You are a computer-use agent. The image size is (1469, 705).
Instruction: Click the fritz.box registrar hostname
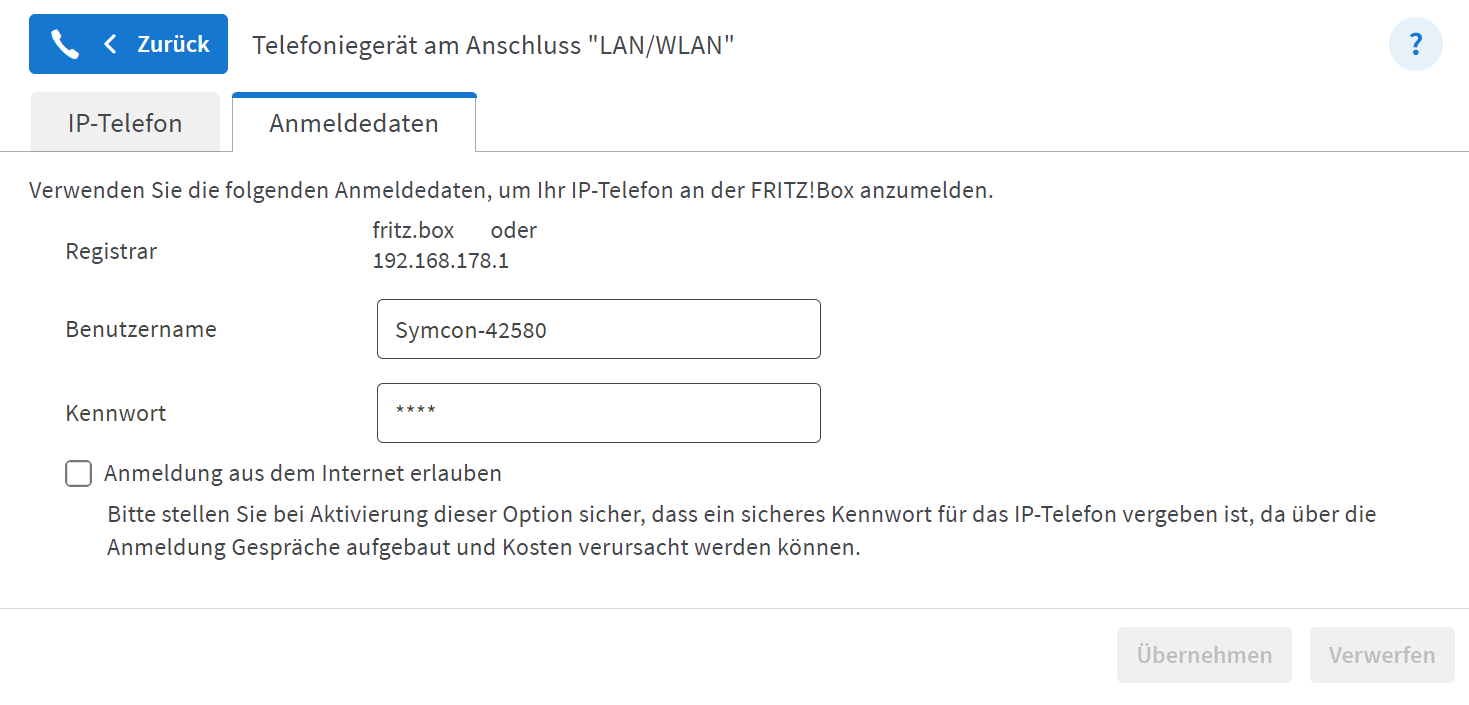pos(413,230)
